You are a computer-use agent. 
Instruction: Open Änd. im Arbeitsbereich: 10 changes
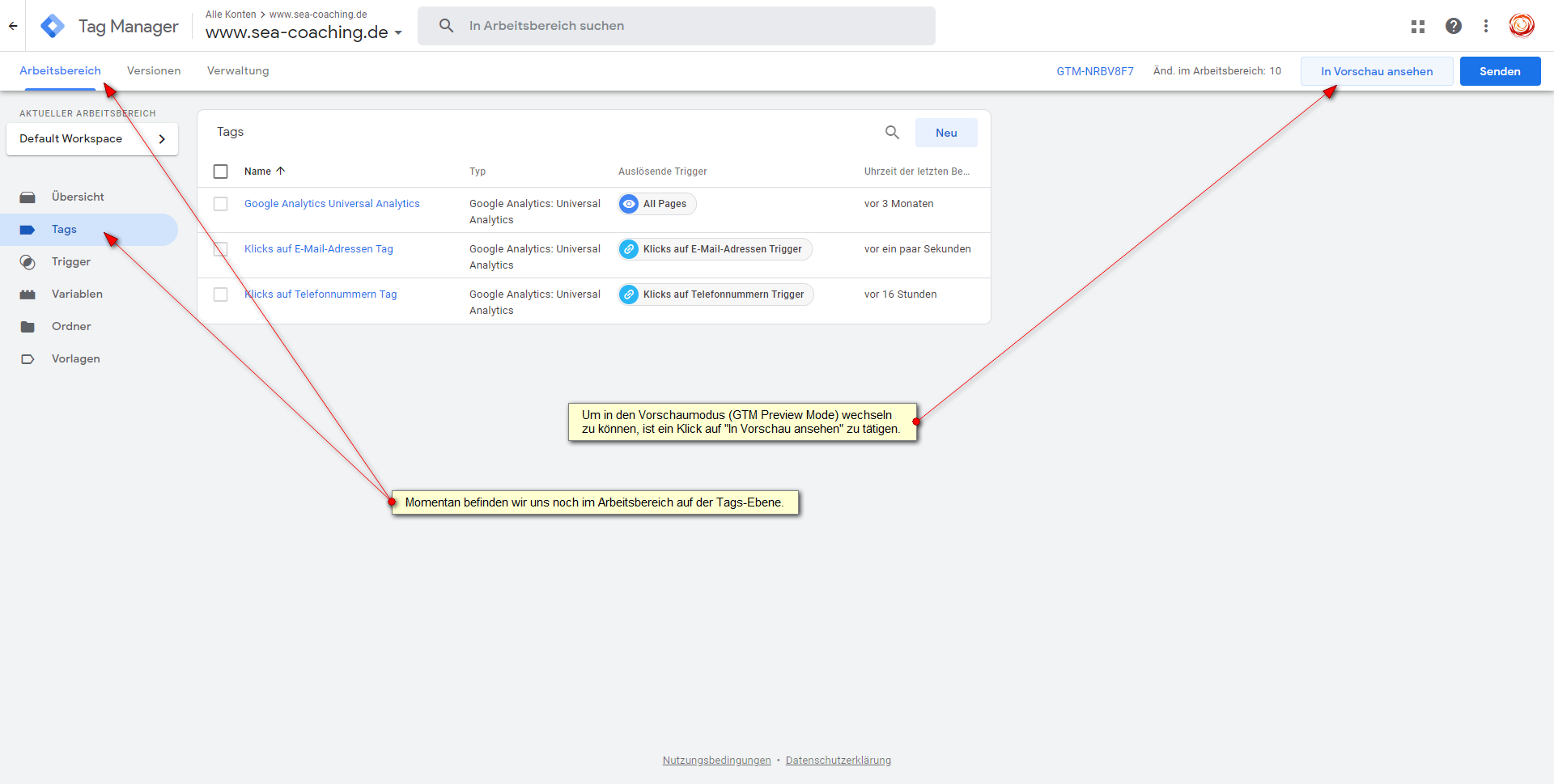click(1217, 71)
